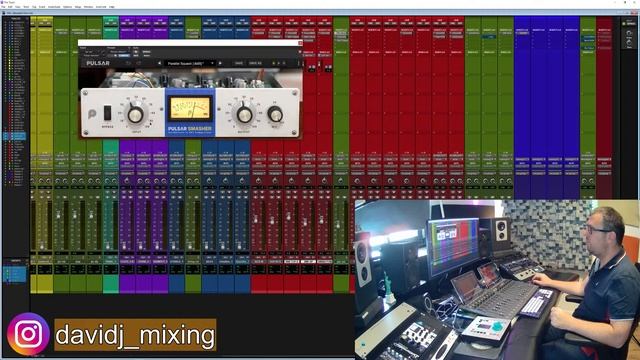Open the Clip menu
640x360 pixels.
[x=34, y=7]
